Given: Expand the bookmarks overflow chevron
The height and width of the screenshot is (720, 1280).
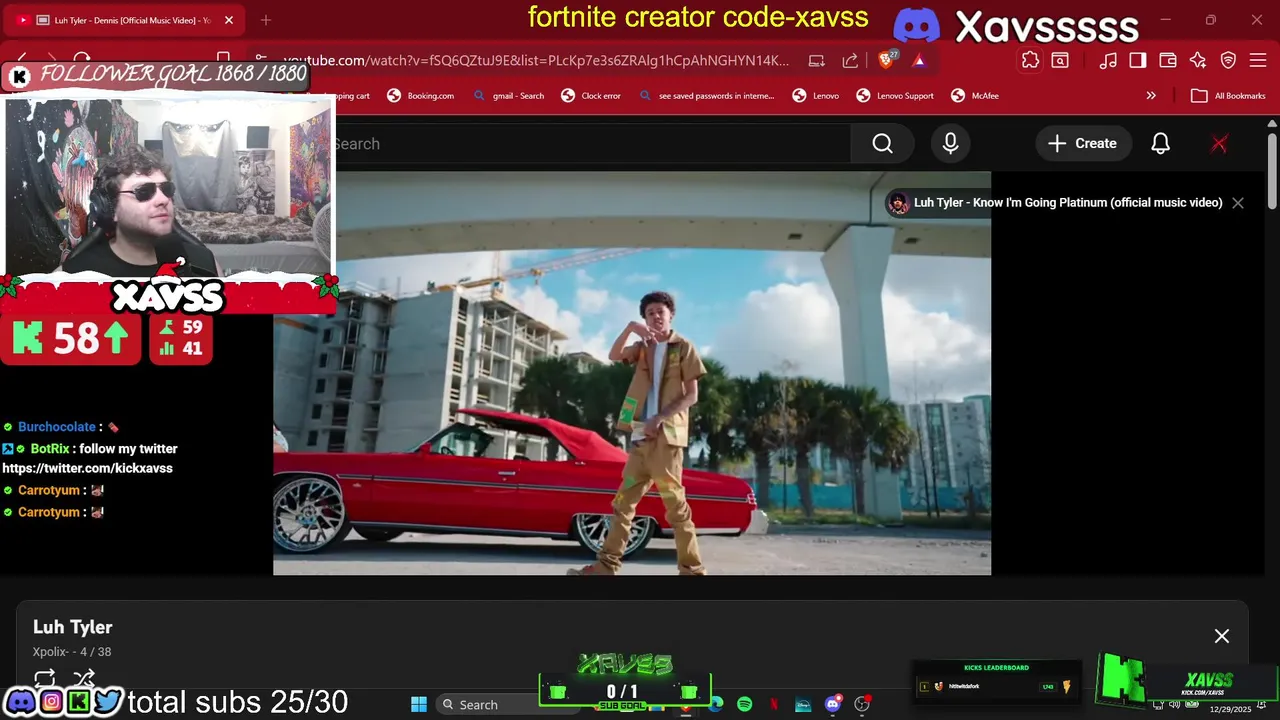Looking at the screenshot, I should (x=1151, y=96).
